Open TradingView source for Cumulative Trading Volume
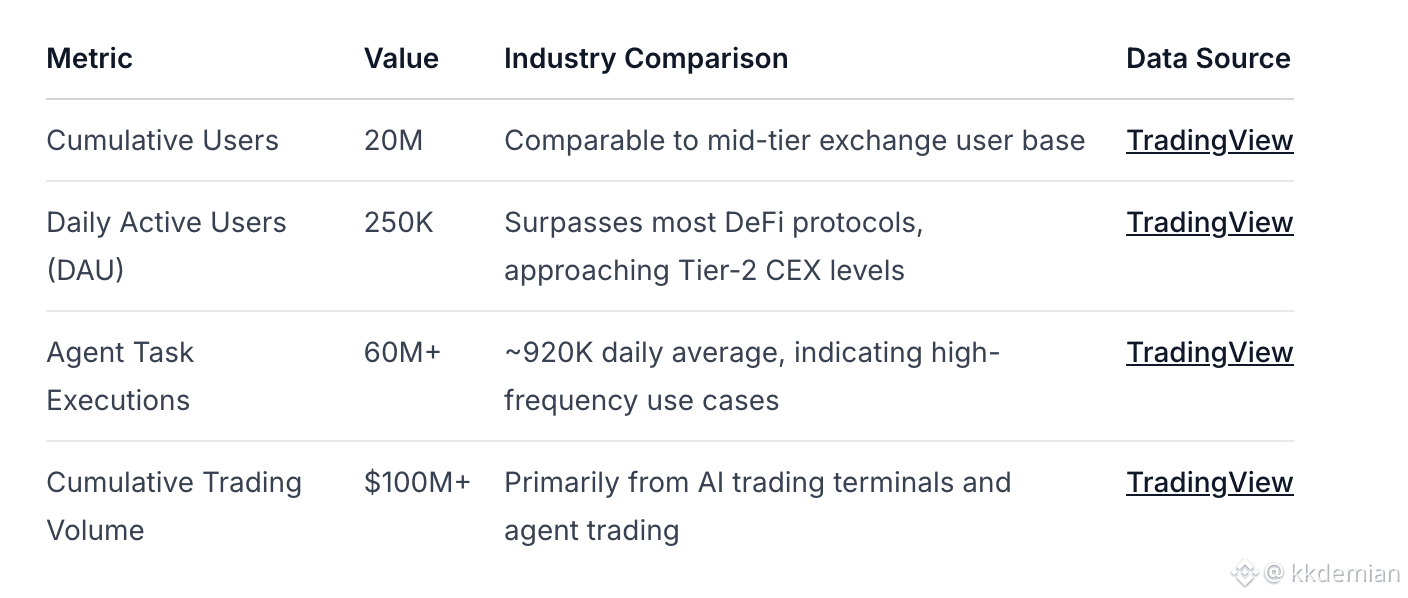 (1209, 482)
